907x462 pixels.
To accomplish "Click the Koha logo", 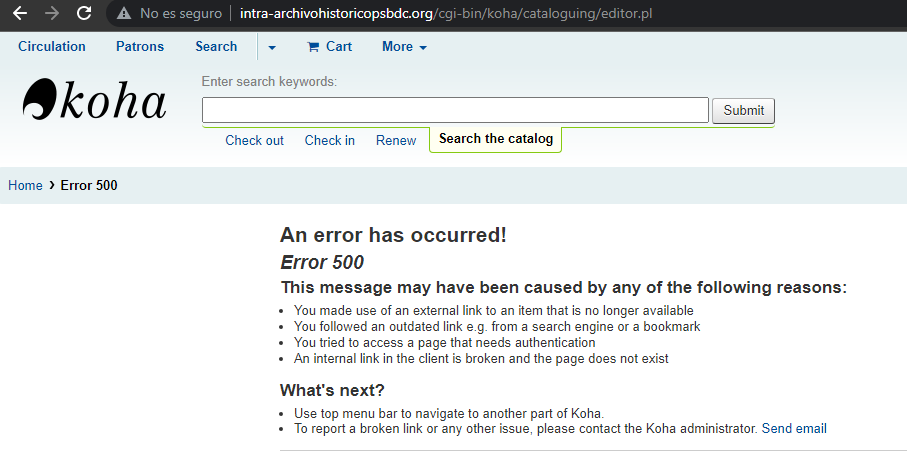I will click(95, 101).
